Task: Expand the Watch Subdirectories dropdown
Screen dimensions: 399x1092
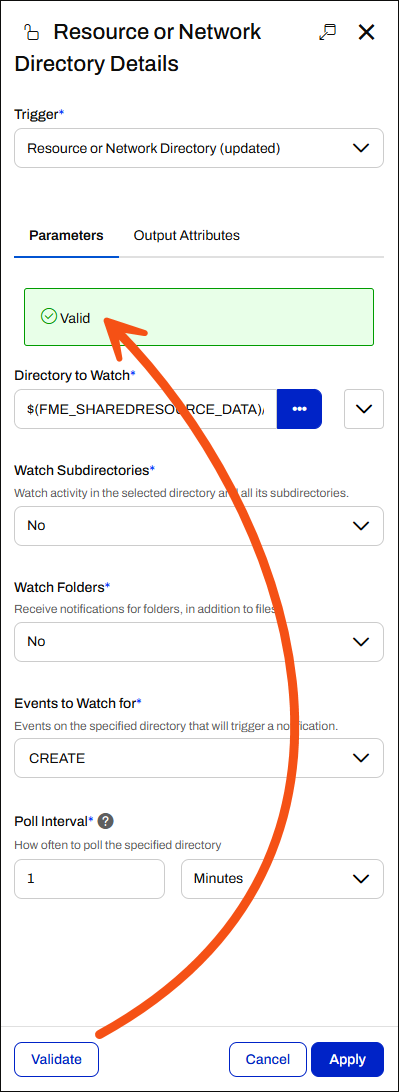Action: [199, 526]
